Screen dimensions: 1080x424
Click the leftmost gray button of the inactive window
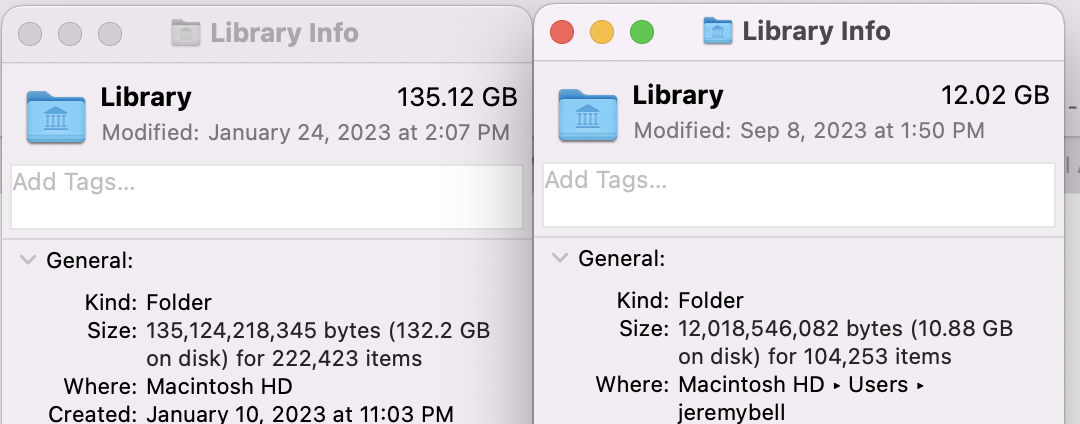click(30, 33)
